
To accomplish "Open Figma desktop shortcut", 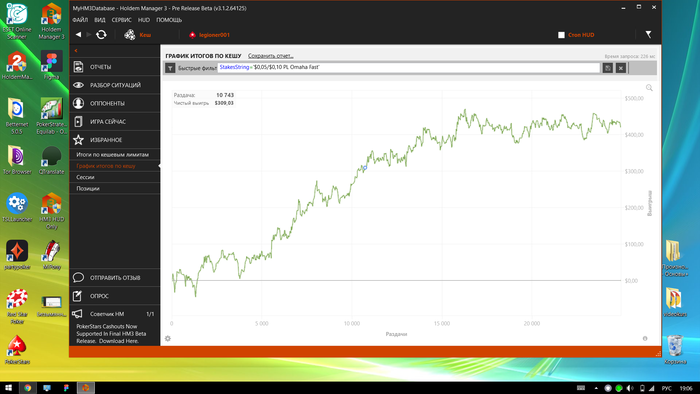I will [51, 65].
